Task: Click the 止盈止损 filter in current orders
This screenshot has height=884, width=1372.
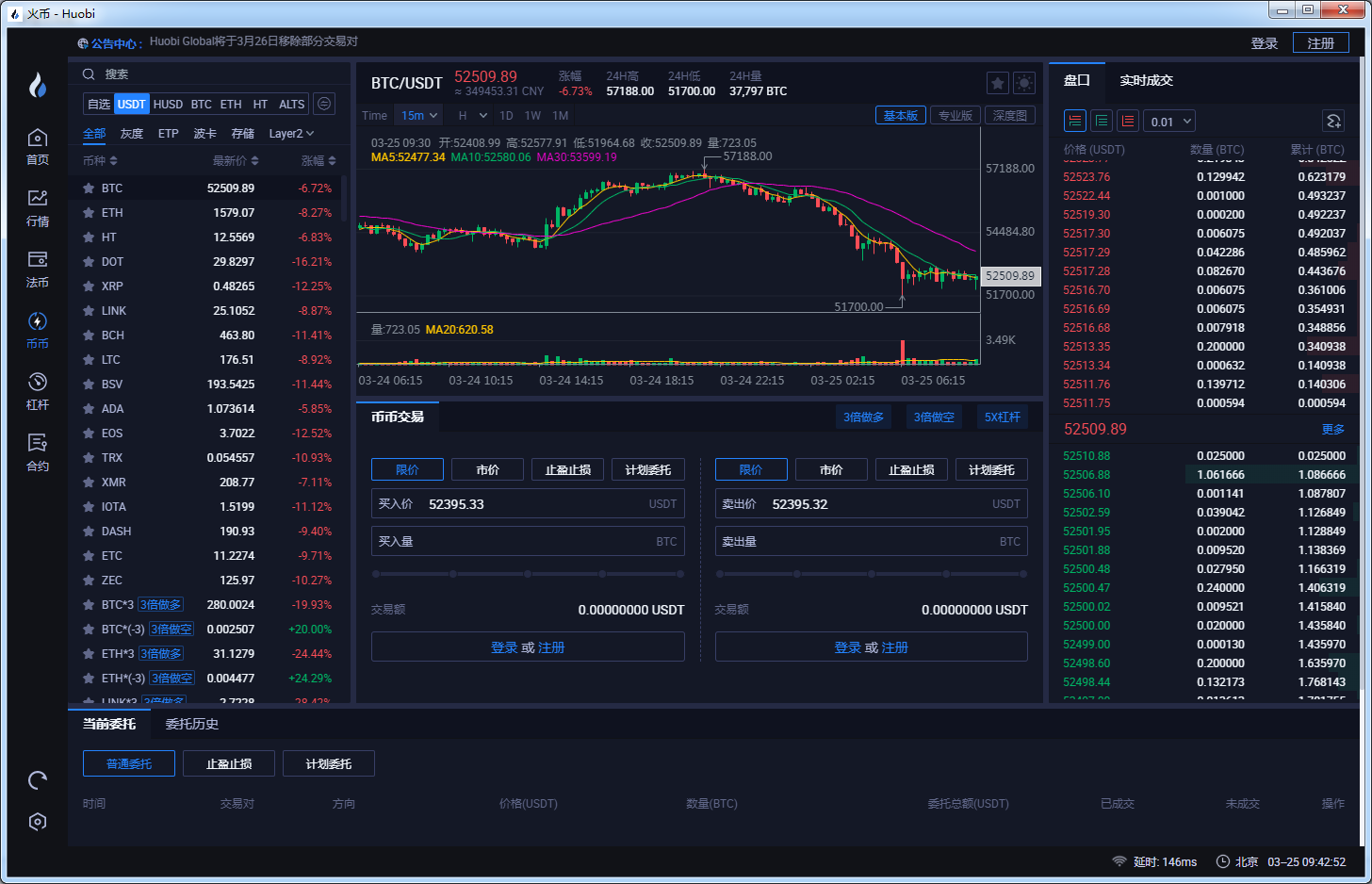Action: pyautogui.click(x=229, y=763)
